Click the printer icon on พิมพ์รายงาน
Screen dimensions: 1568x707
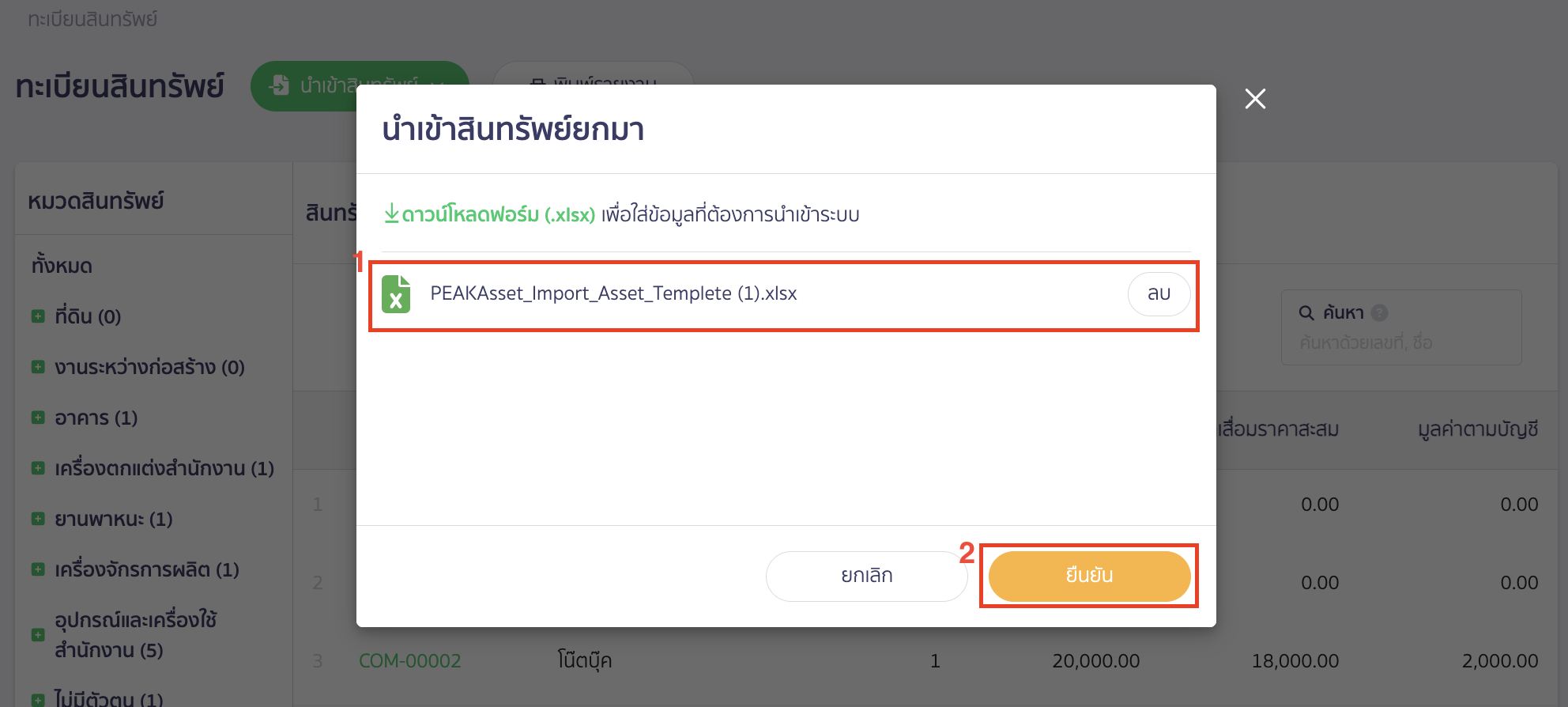(x=540, y=82)
